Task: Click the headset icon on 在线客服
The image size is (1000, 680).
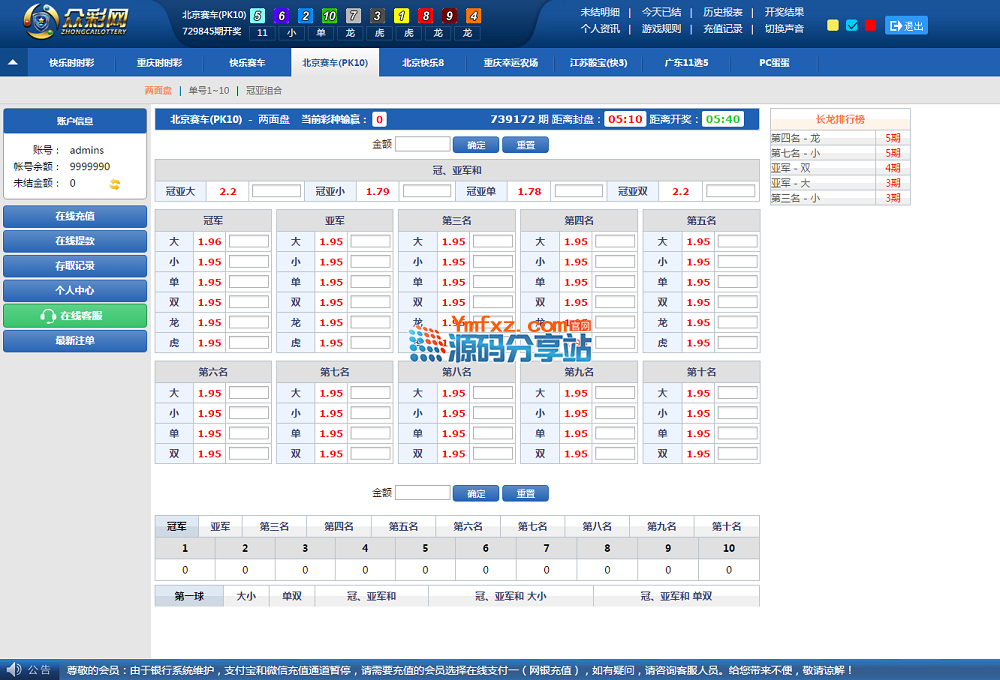Action: [x=47, y=316]
